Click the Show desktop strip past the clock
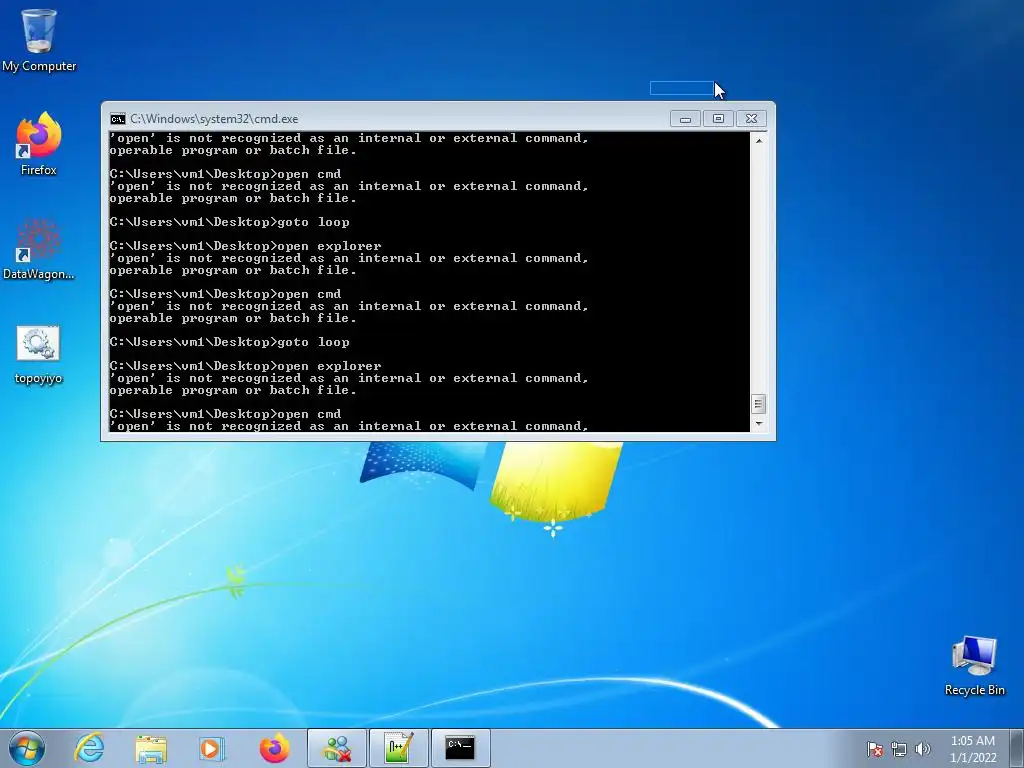Viewport: 1024px width, 768px height. coord(1018,748)
